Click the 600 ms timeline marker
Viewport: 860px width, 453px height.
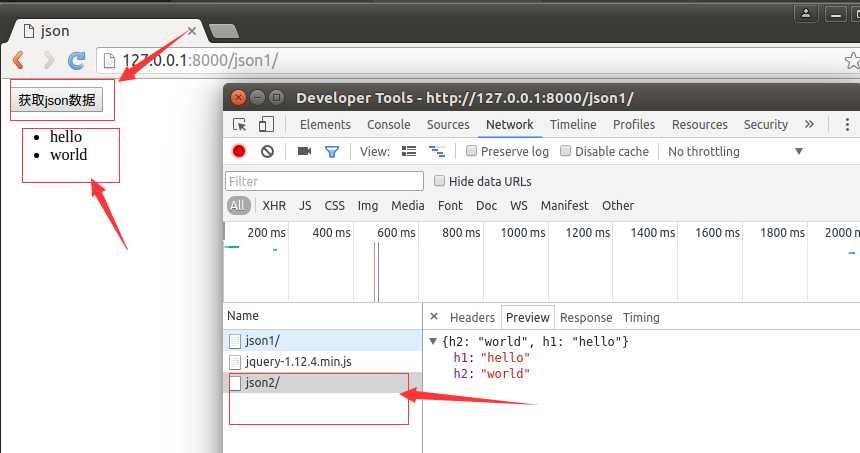point(396,233)
